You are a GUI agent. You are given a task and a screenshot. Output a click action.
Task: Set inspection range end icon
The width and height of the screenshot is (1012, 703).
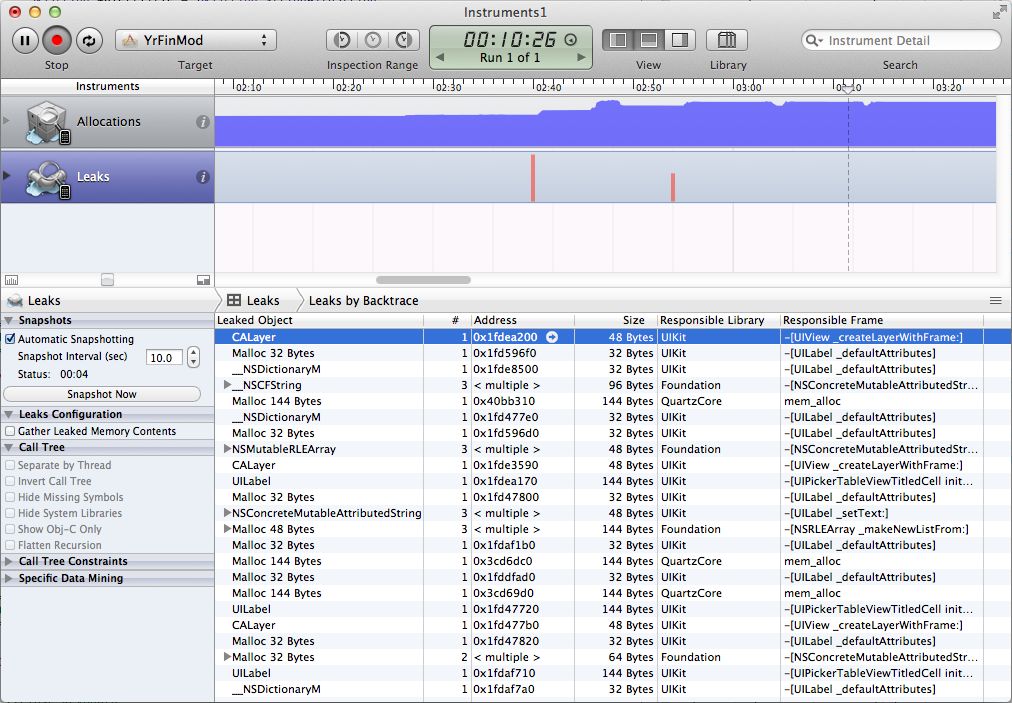[x=404, y=40]
